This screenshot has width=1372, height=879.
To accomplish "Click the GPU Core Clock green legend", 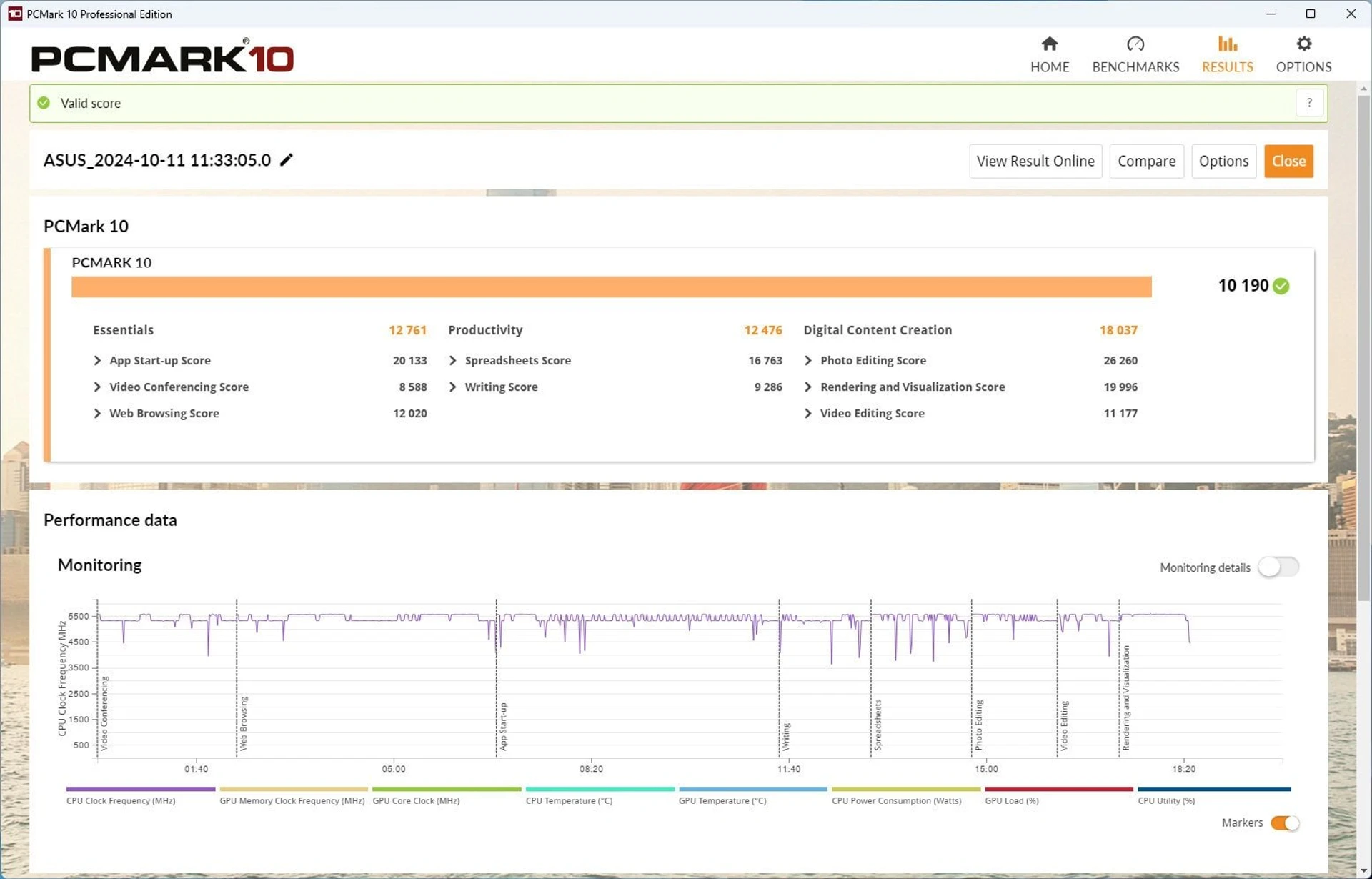I will pos(447,790).
